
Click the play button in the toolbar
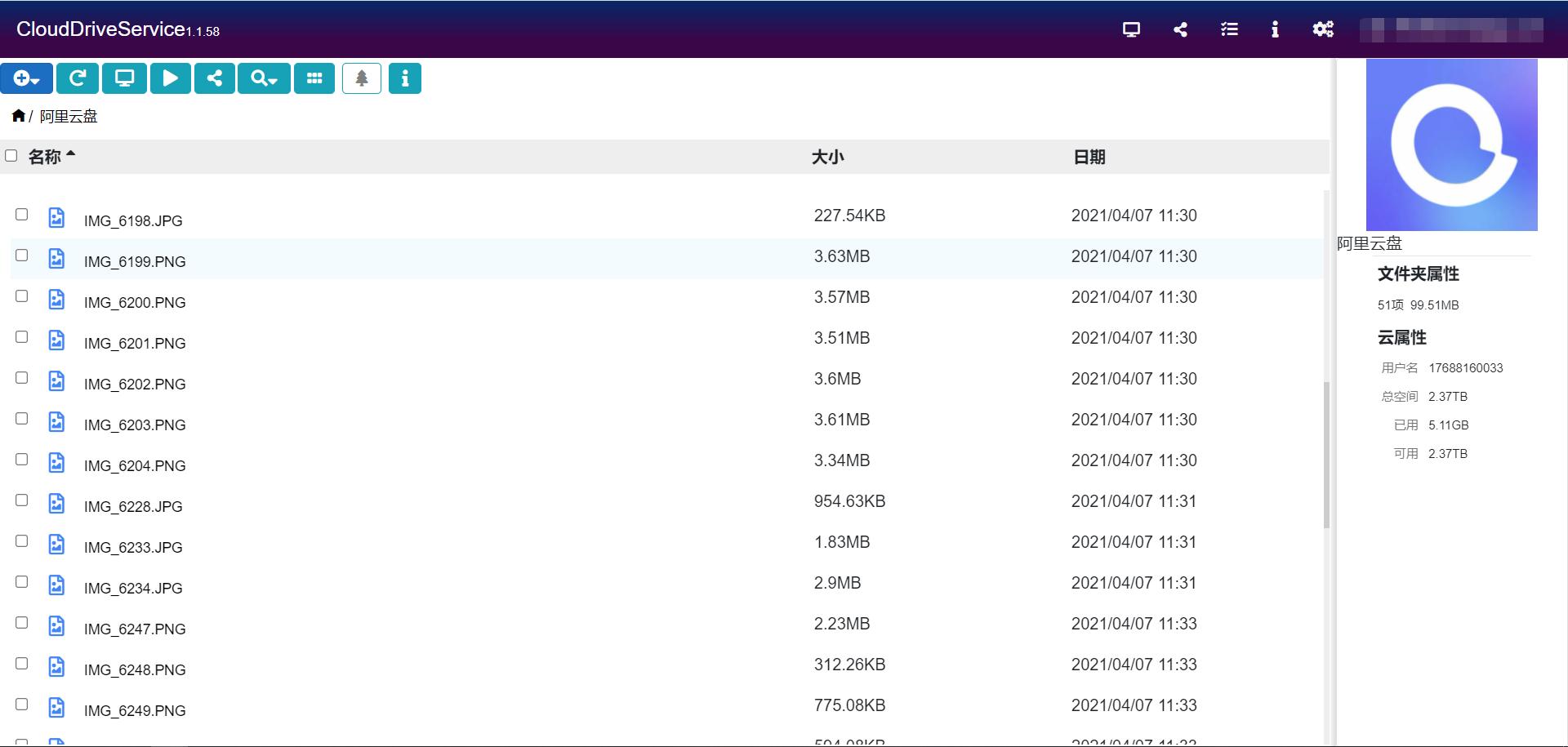click(x=170, y=78)
